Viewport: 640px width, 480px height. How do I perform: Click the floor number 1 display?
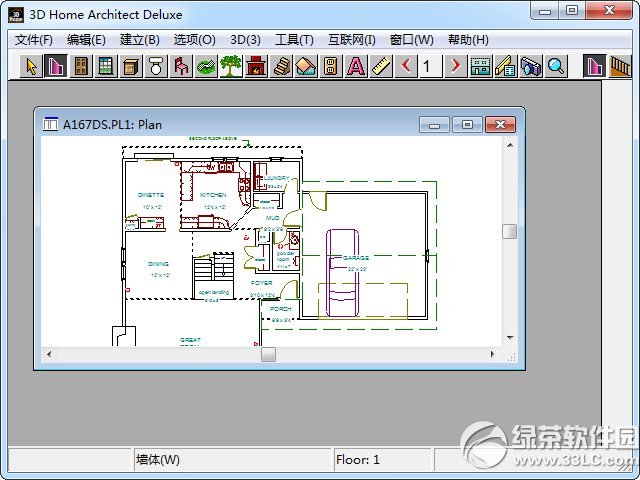tap(431, 66)
